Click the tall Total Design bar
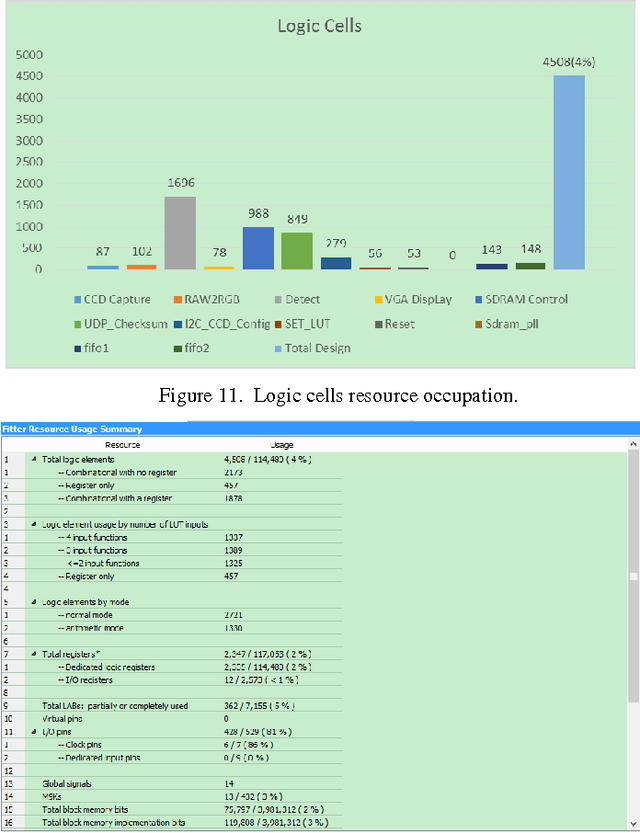The width and height of the screenshot is (640, 833). tap(569, 172)
